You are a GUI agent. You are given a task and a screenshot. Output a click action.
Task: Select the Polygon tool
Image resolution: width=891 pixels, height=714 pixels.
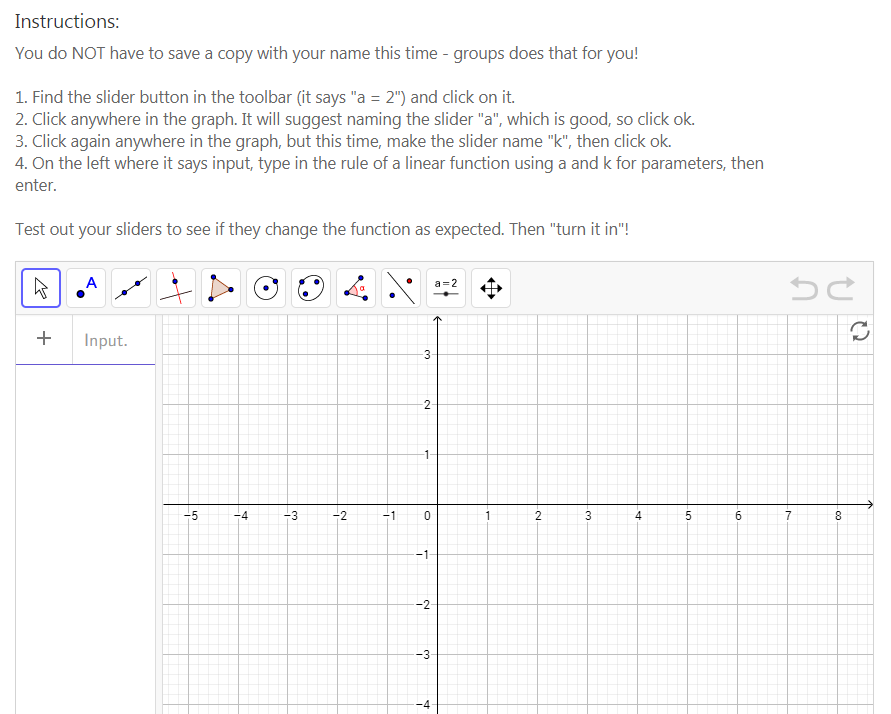(x=220, y=288)
